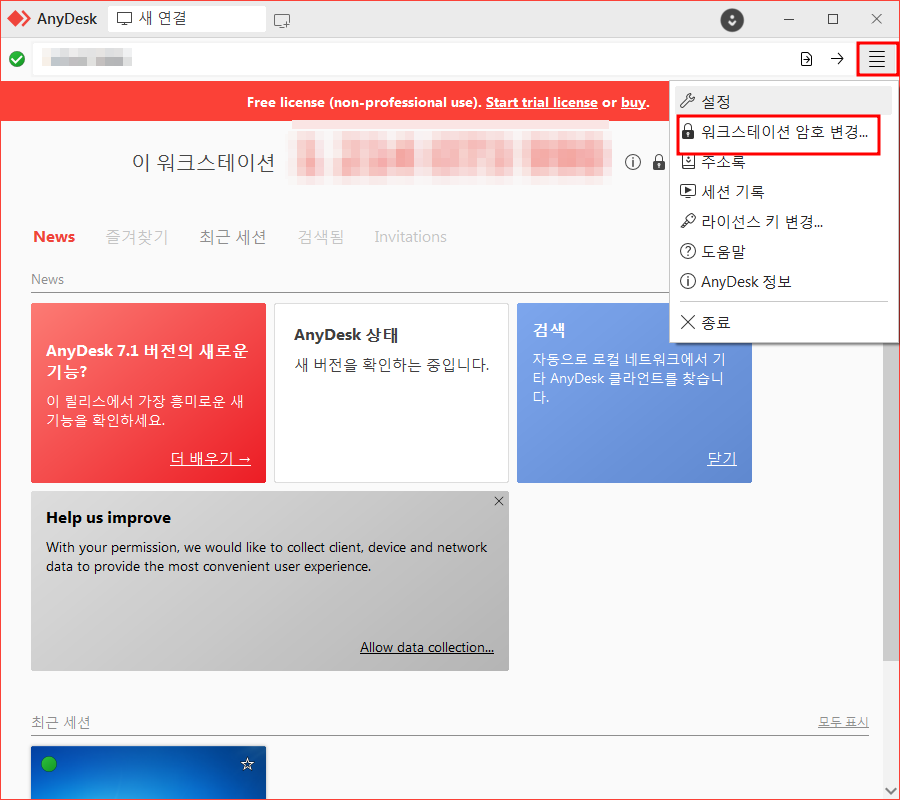900x800 pixels.
Task: Switch to the 즐겨찾기 tab
Action: click(x=136, y=236)
